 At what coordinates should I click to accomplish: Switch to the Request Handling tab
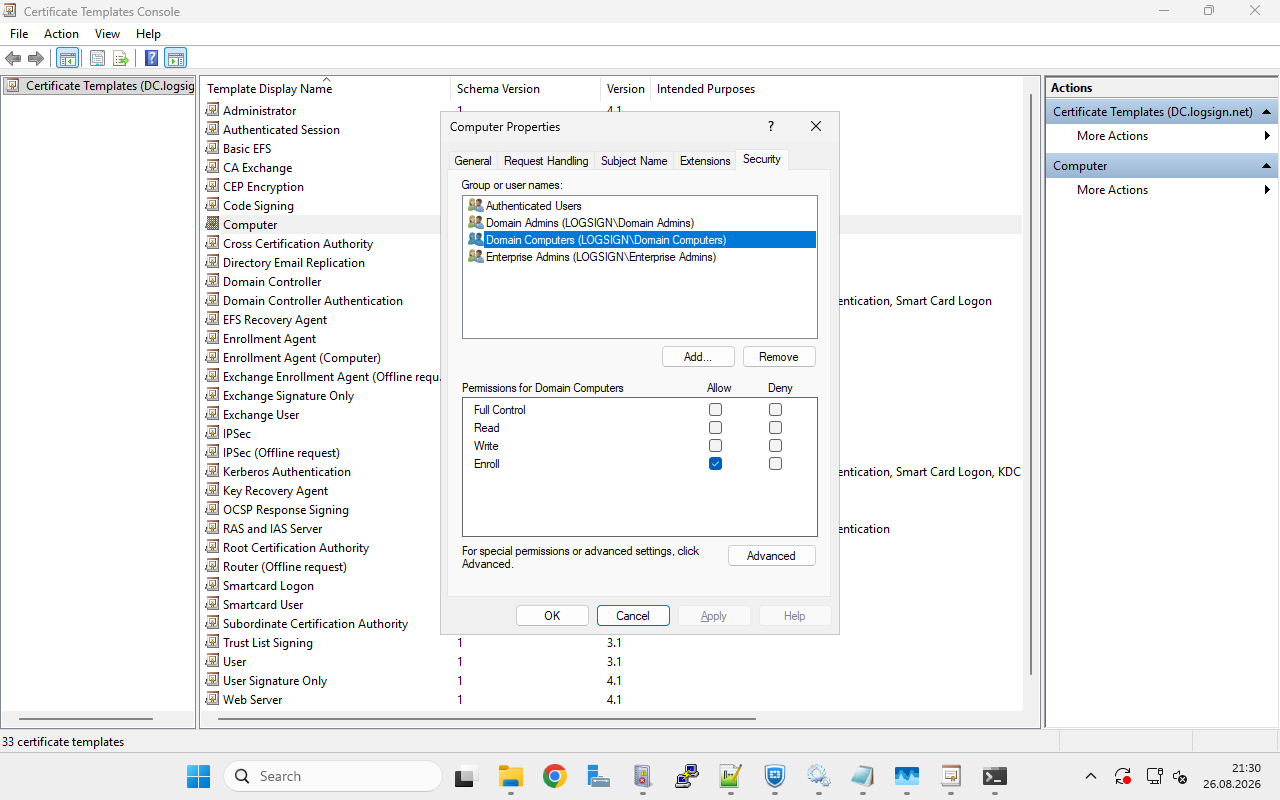[546, 161]
